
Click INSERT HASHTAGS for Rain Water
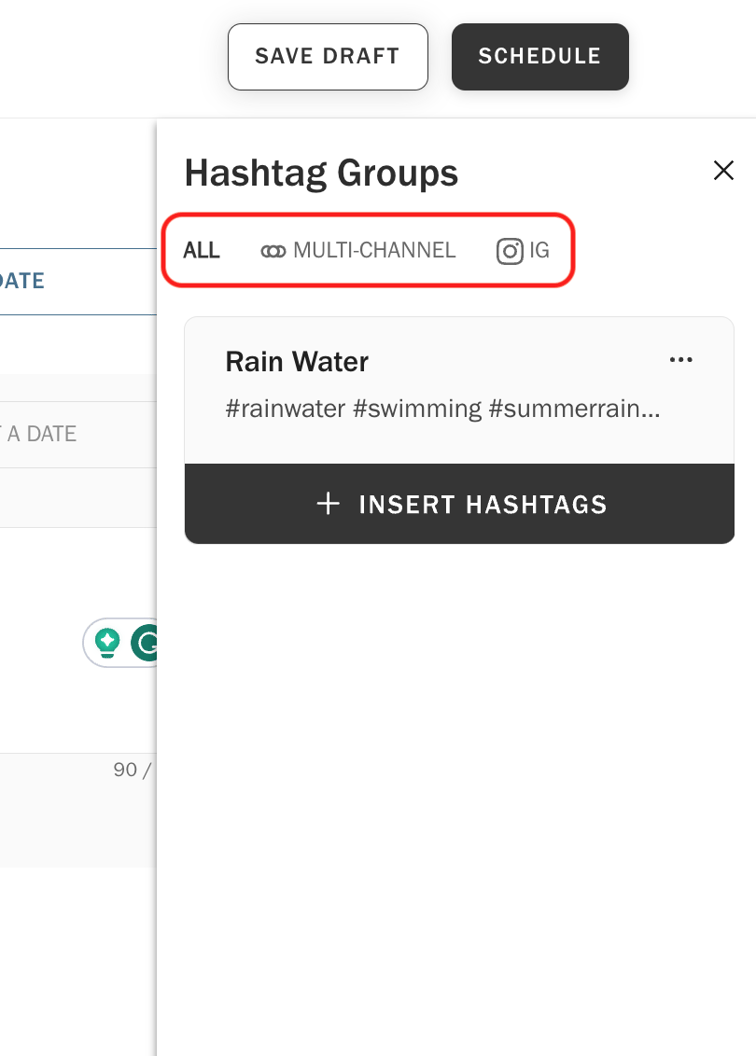(x=459, y=504)
